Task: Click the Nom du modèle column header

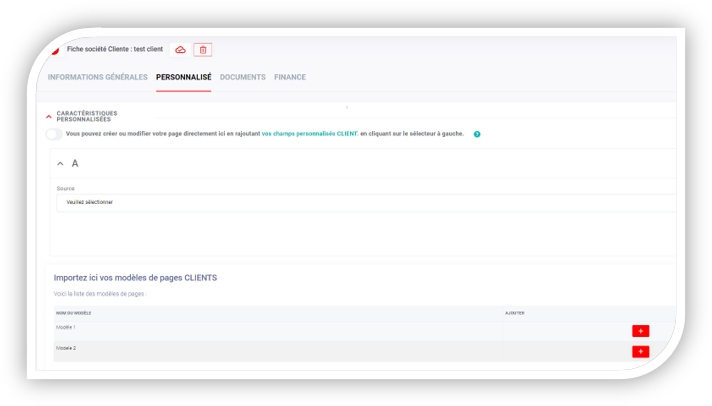Action: [x=74, y=313]
